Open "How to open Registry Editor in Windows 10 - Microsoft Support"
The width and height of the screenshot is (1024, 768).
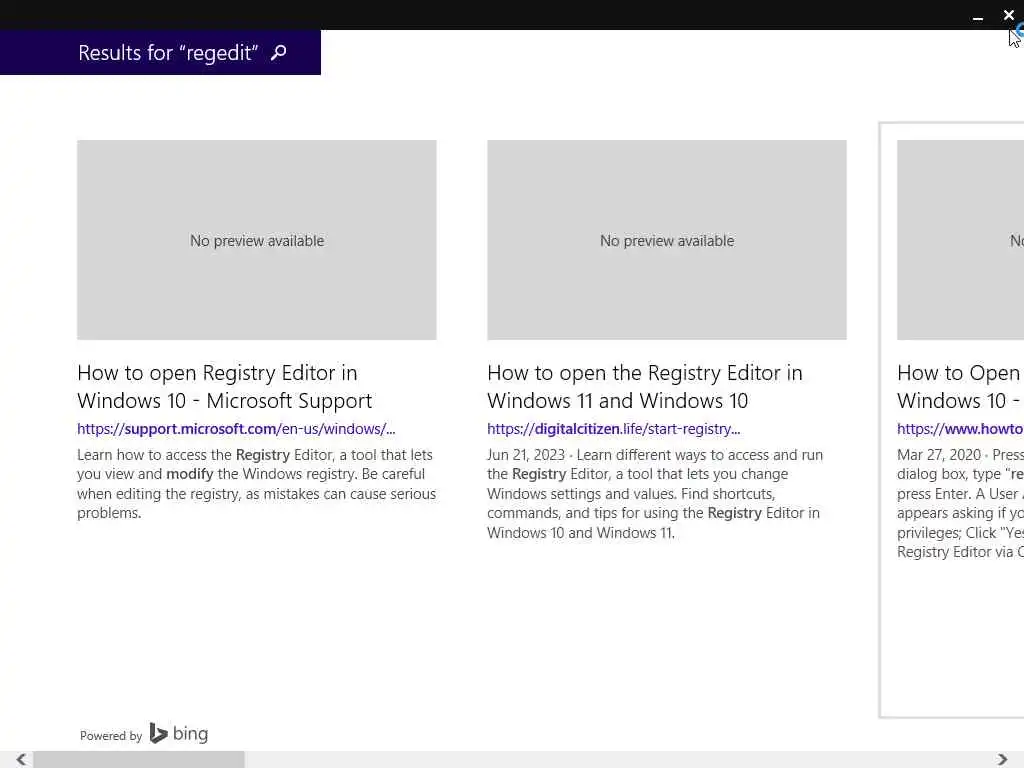click(225, 387)
